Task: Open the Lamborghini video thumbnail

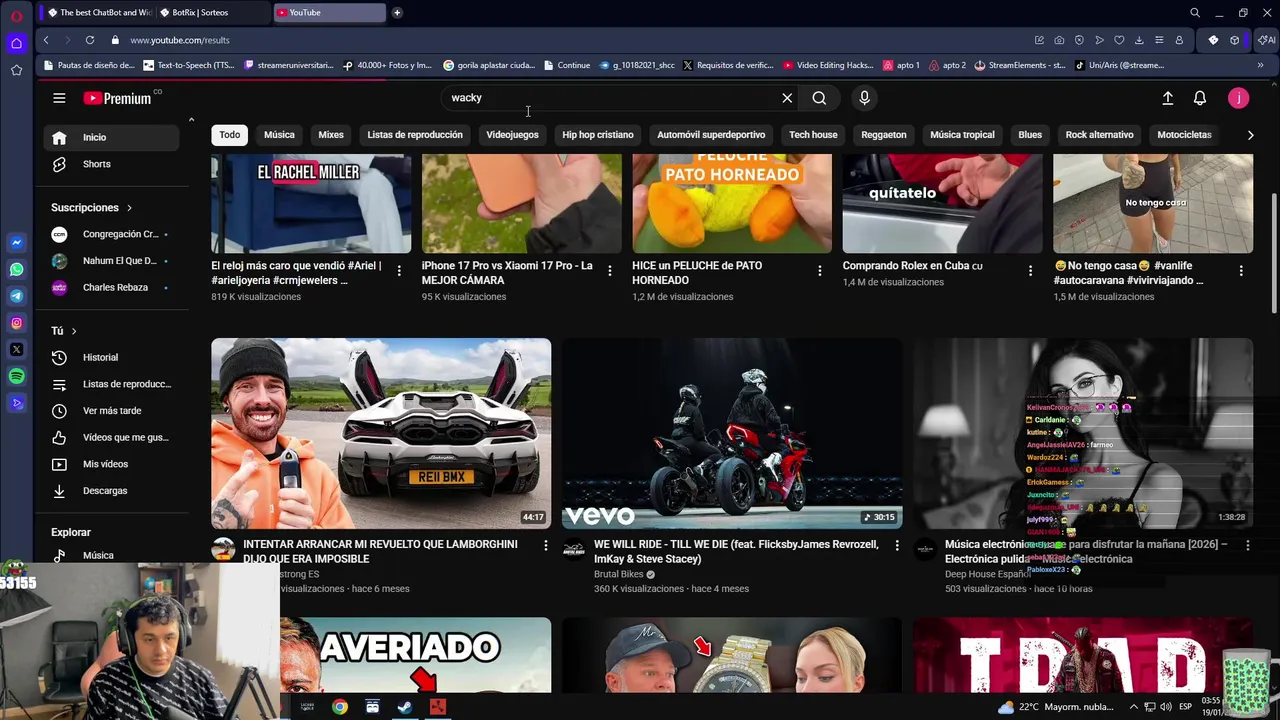Action: (381, 433)
